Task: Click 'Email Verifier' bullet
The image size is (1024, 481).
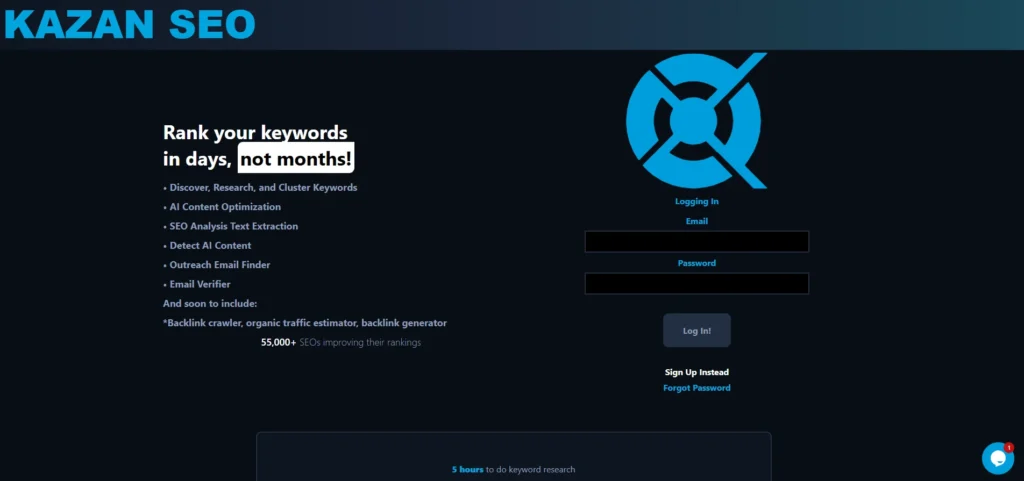Action: tap(200, 285)
